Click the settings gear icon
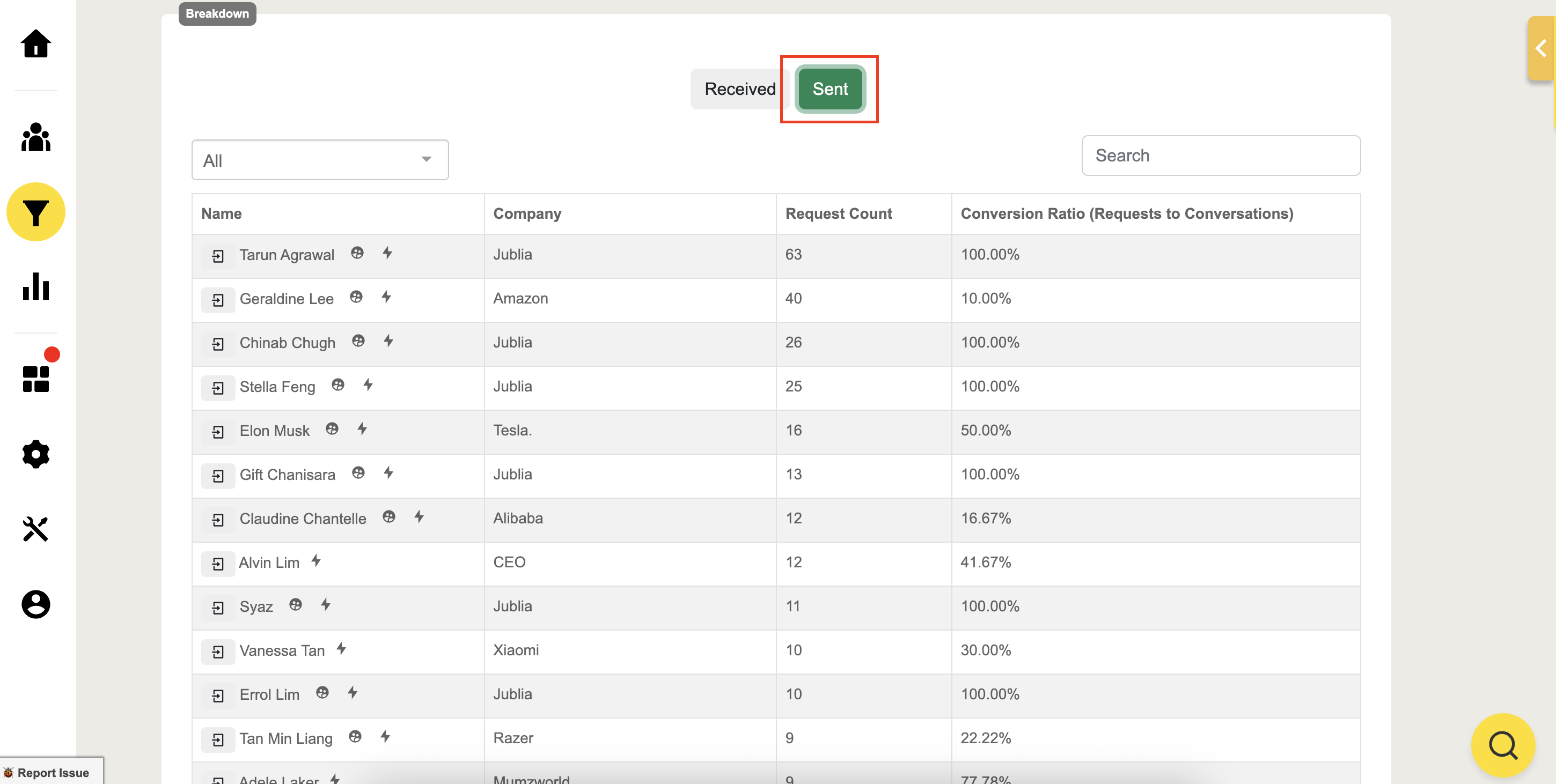Viewport: 1556px width, 784px height. 35,454
